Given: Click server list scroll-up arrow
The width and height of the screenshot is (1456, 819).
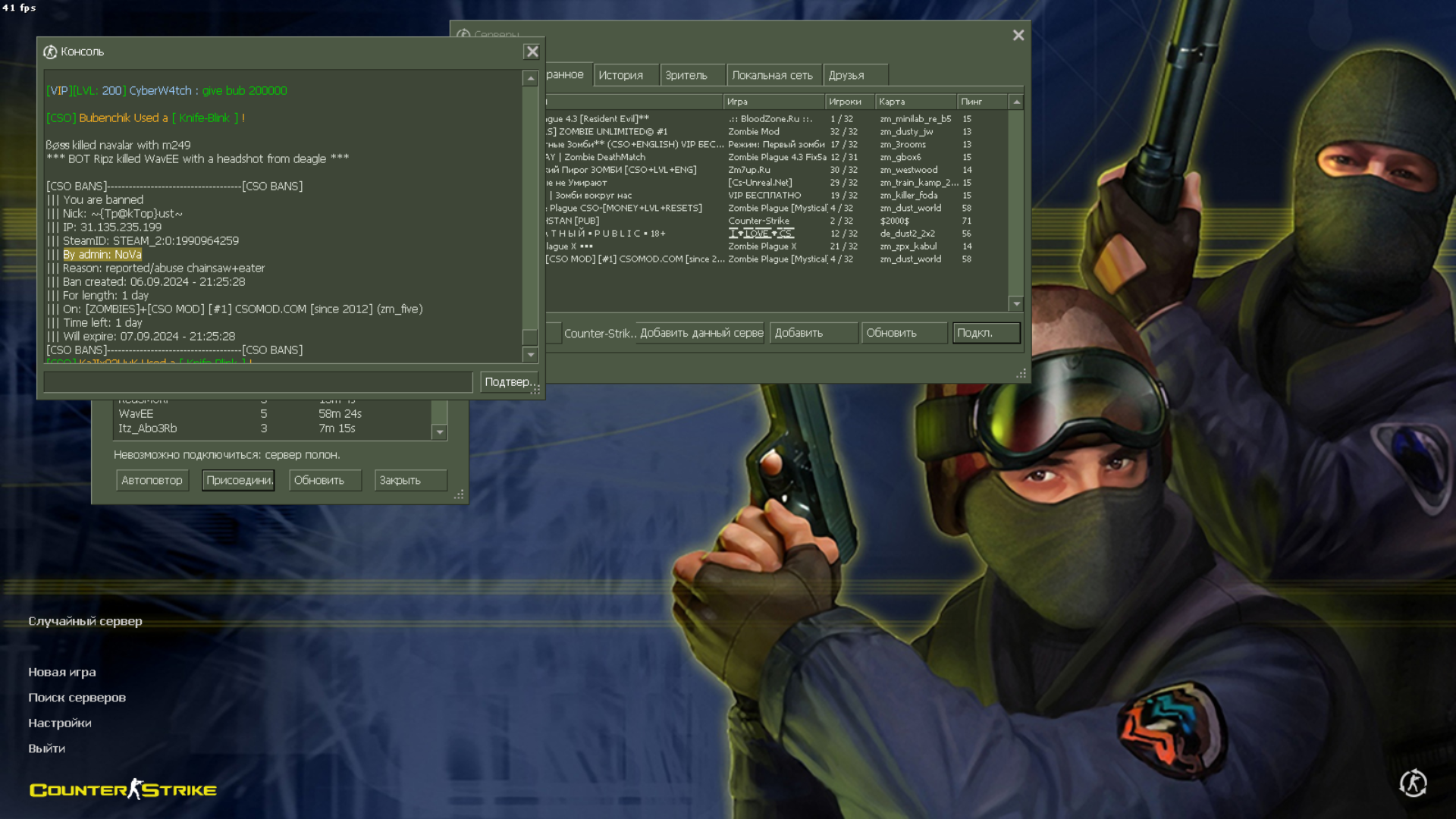Looking at the screenshot, I should (1016, 102).
